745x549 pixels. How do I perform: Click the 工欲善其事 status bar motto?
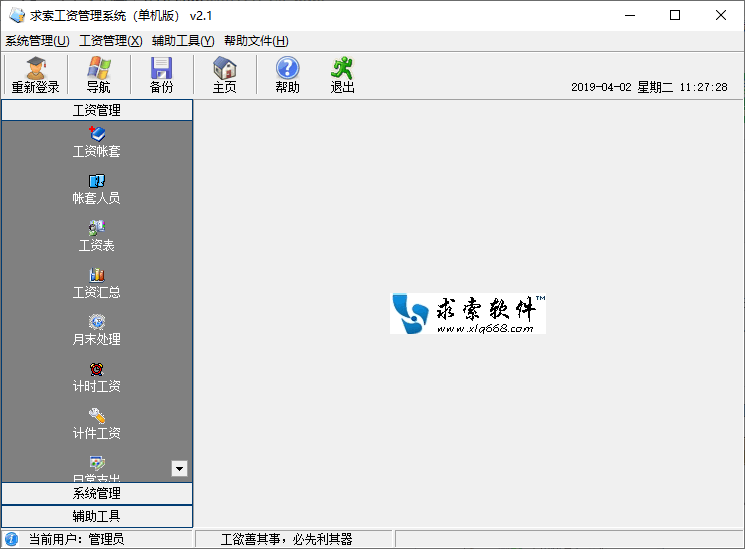coord(287,539)
